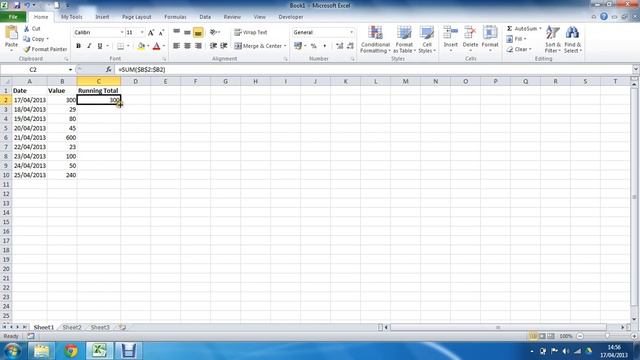This screenshot has height=360, width=640.
Task: Click the formula bar input field
Action: 373,70
